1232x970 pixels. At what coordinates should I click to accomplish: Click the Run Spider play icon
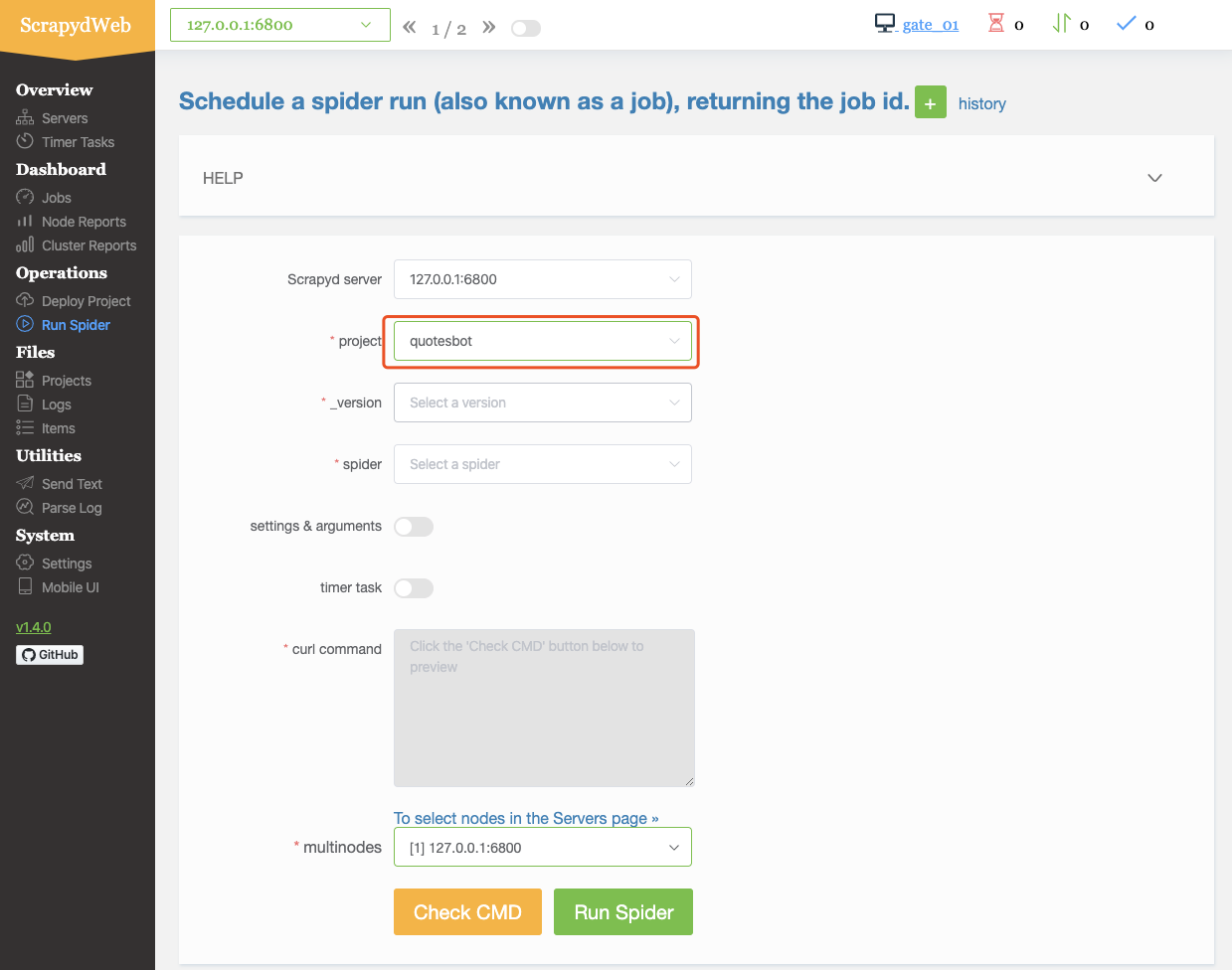click(25, 324)
